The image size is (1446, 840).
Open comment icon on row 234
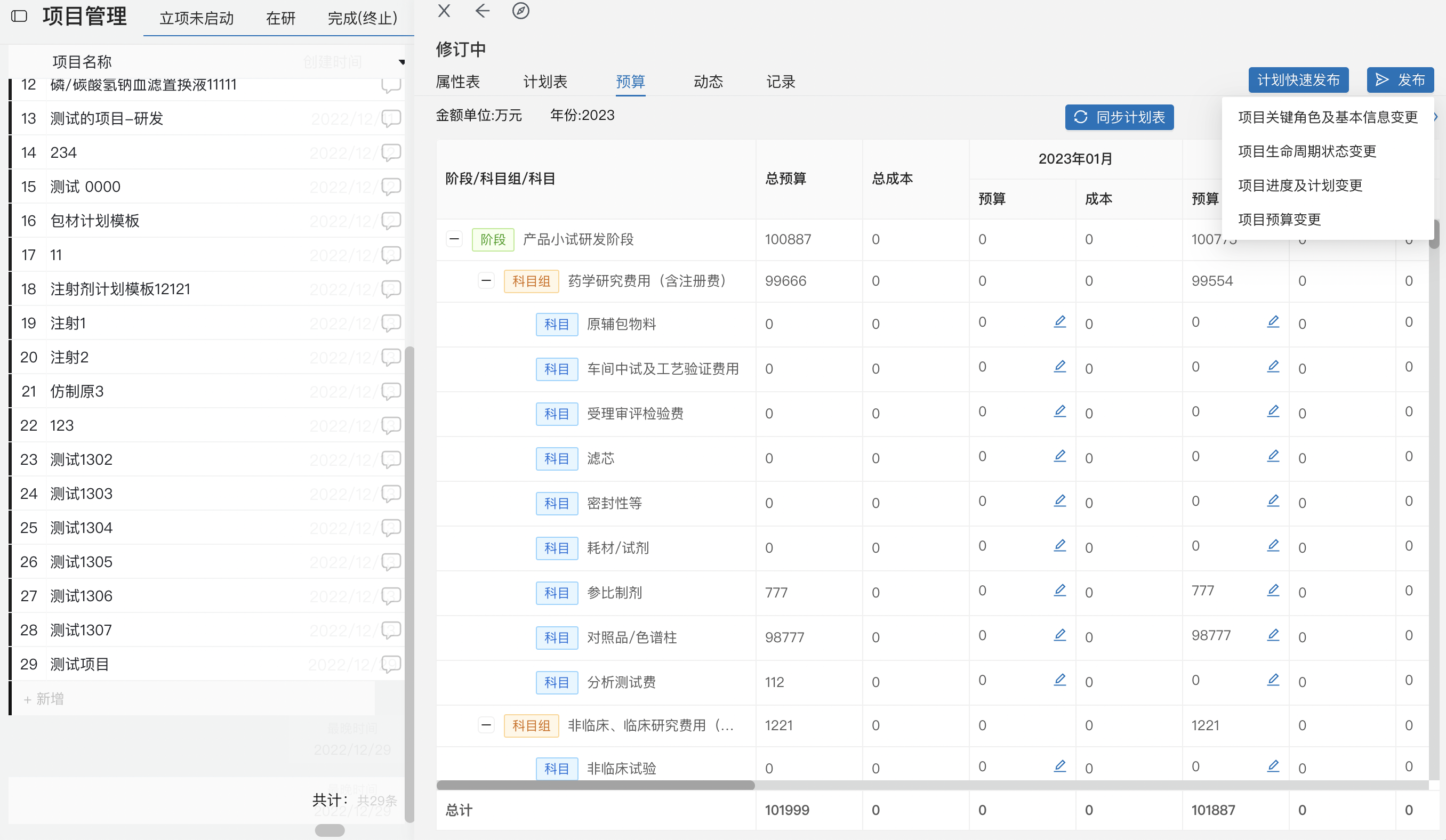point(391,152)
